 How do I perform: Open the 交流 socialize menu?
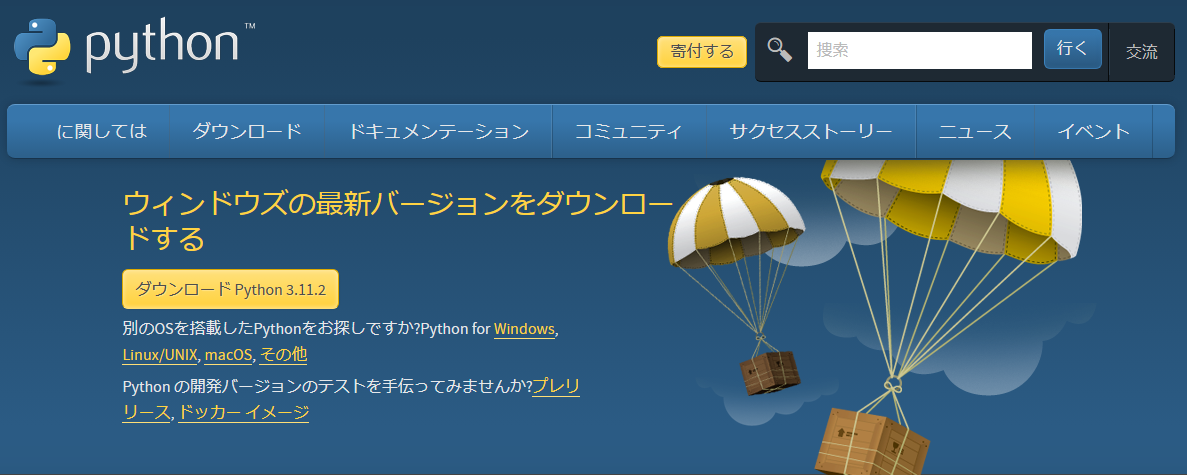[x=1142, y=52]
